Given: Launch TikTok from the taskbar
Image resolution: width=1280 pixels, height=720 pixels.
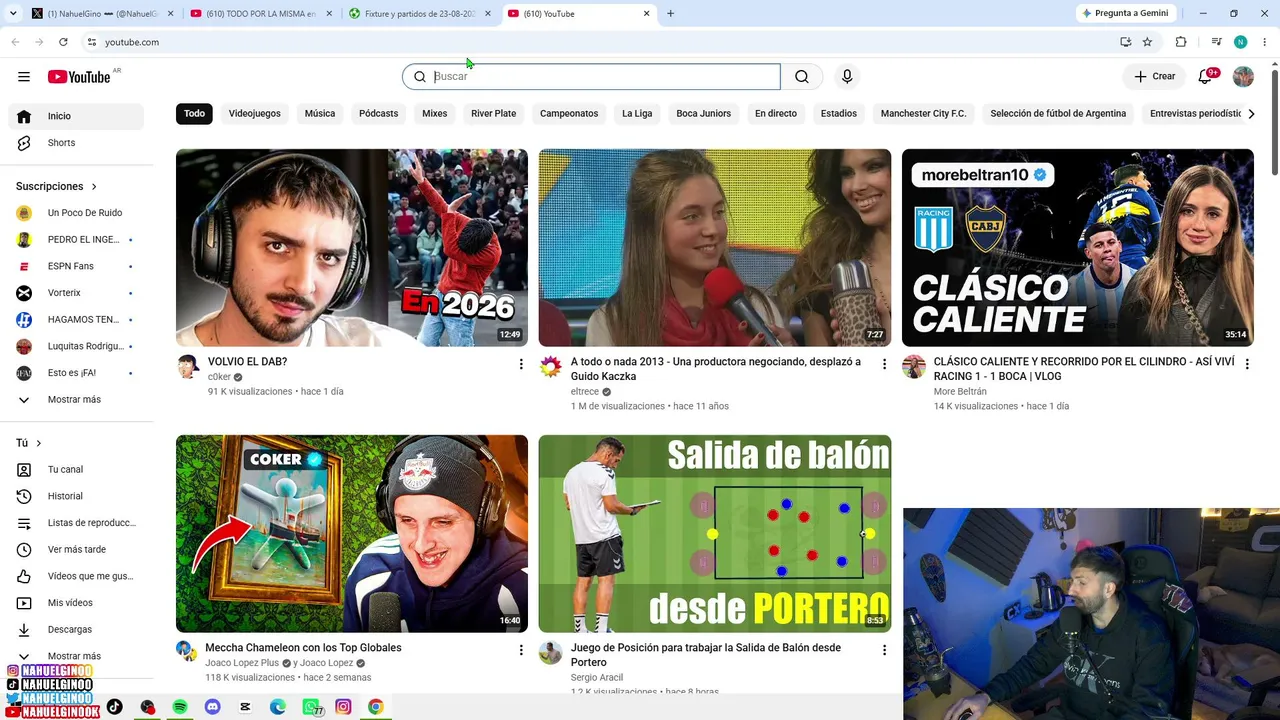Looking at the screenshot, I should point(115,707).
